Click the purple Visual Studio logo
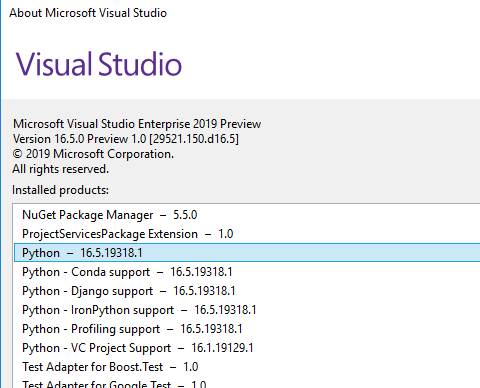The image size is (480, 388). (99, 64)
